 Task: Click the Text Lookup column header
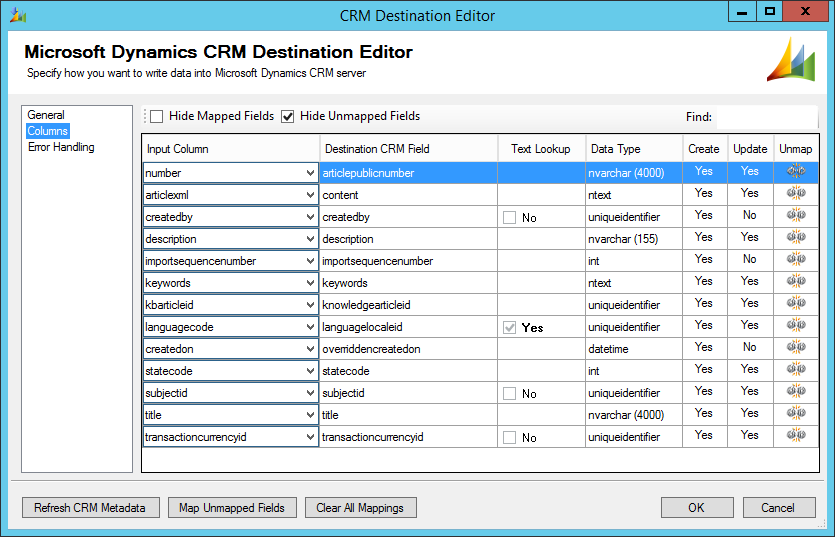[542, 149]
